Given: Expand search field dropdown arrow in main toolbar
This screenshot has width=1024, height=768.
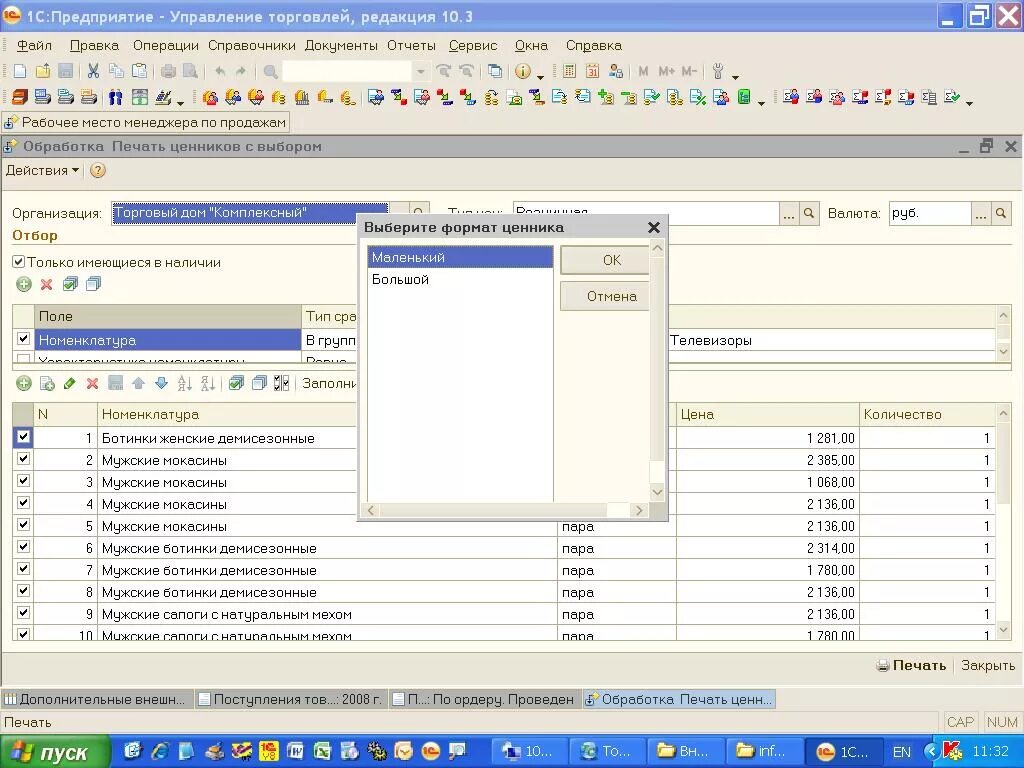Looking at the screenshot, I should click(421, 72).
